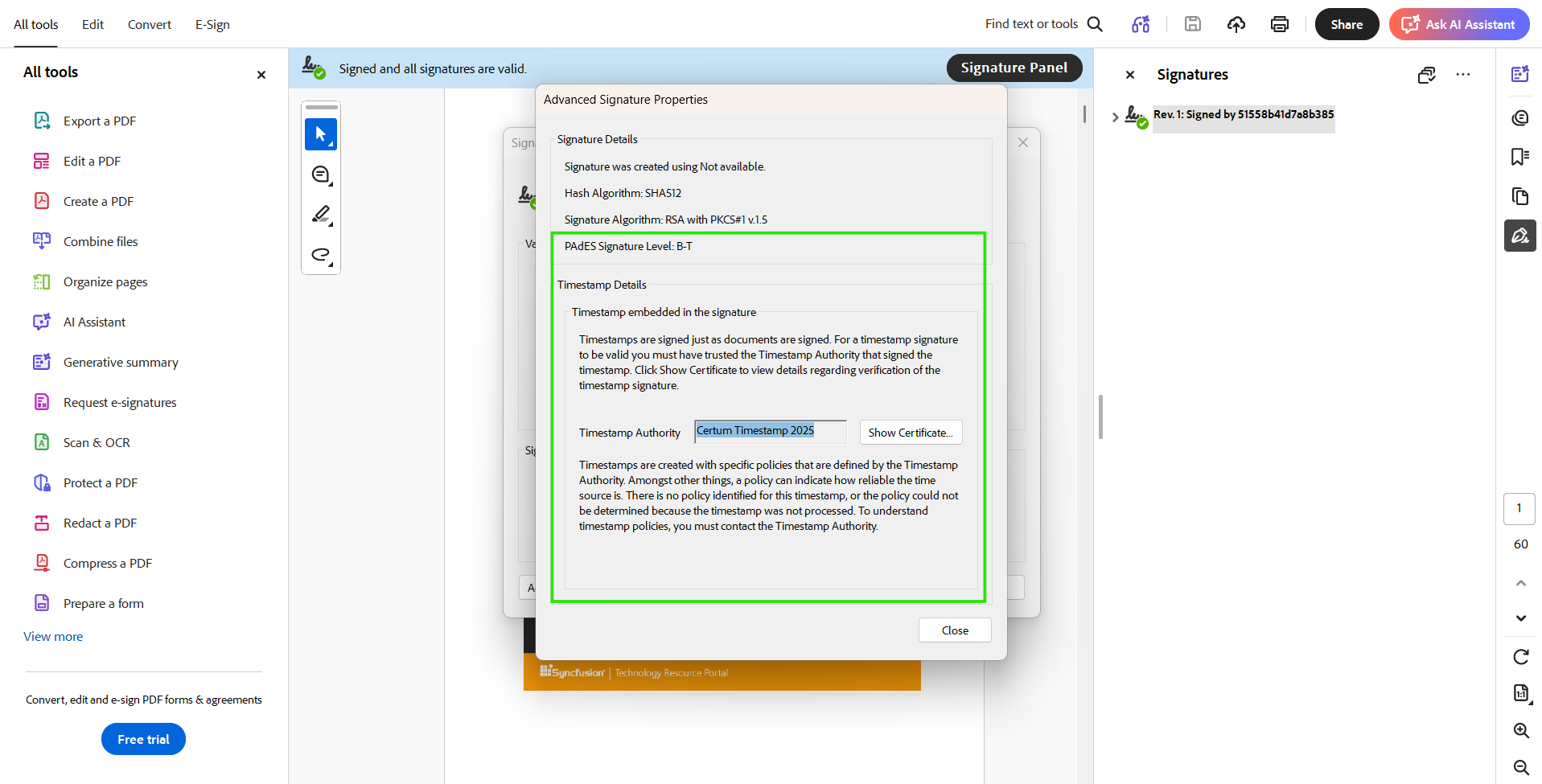Zoom out using the magnifier minus icon
The image size is (1542, 784).
pos(1520,767)
